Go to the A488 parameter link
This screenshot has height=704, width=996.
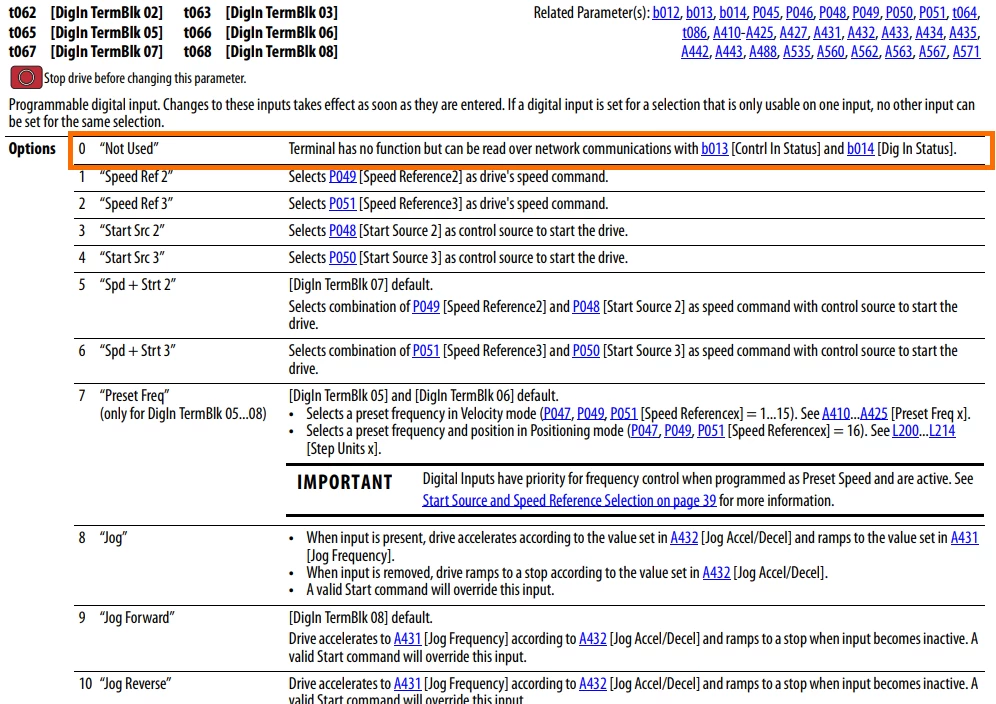coord(763,51)
